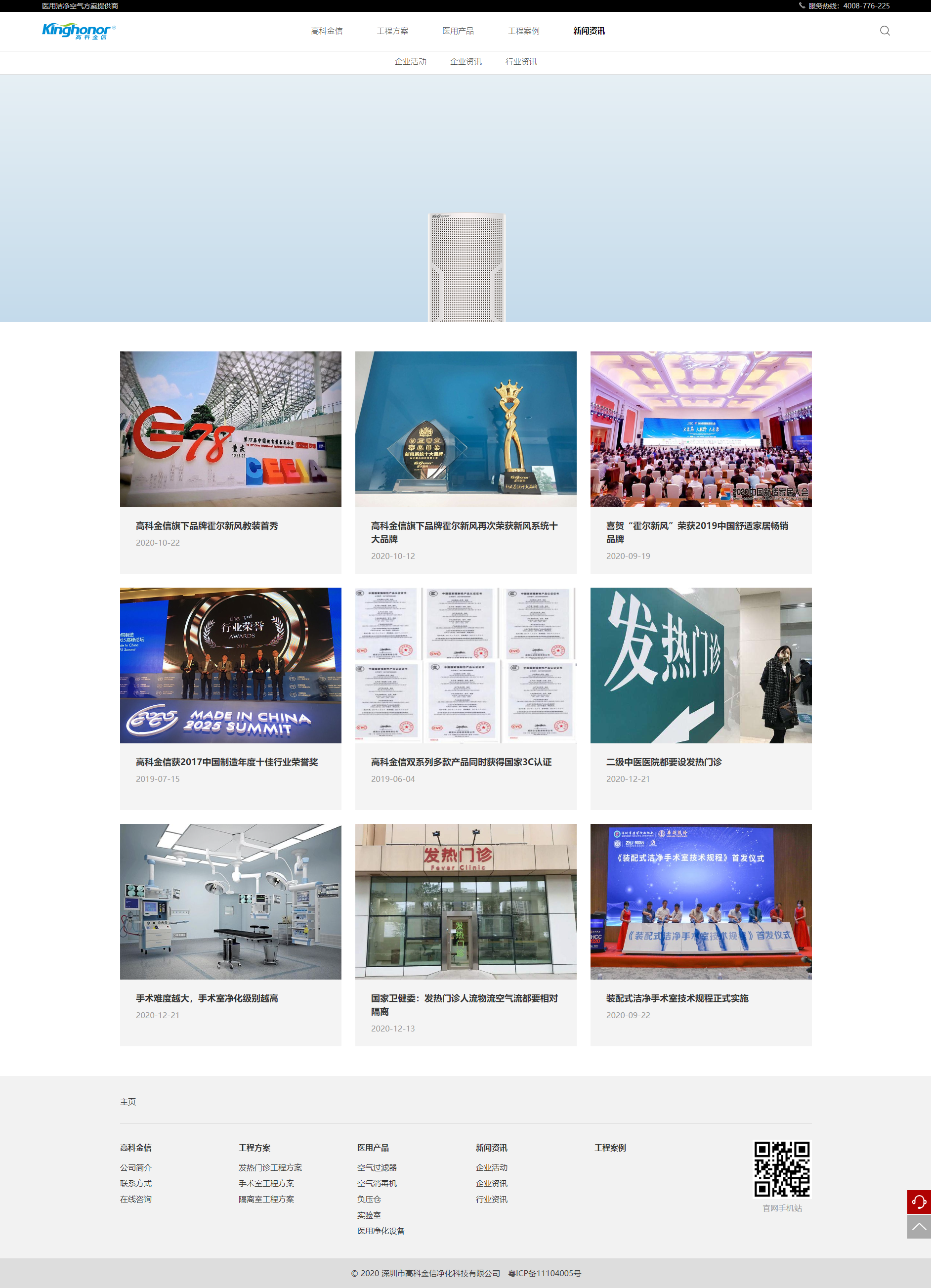The width and height of the screenshot is (931, 1288).
Task: Open the red customer service headset icon
Action: pyautogui.click(x=919, y=1202)
